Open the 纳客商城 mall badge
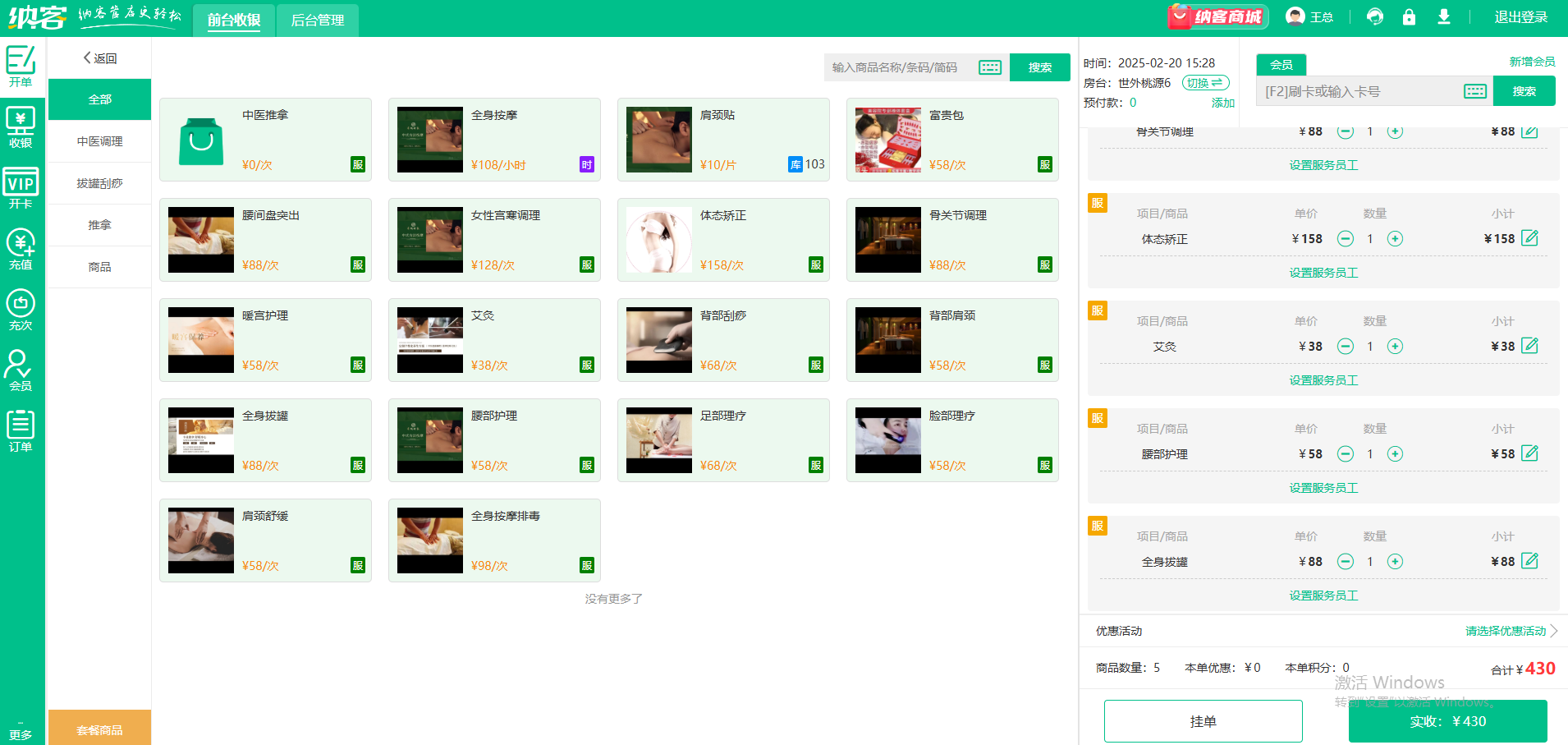 click(1218, 16)
